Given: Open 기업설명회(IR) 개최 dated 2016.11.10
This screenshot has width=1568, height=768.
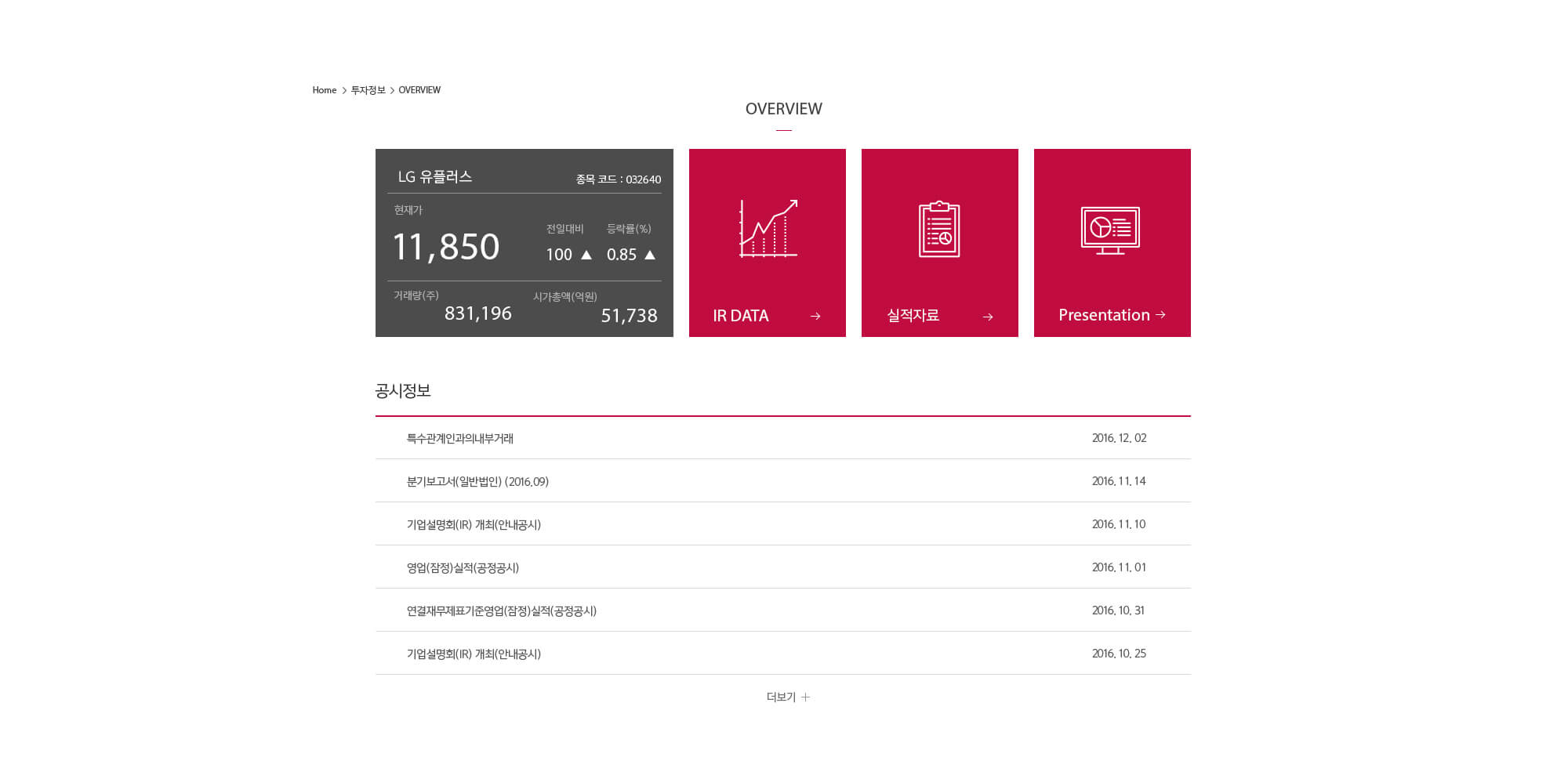Looking at the screenshot, I should [x=474, y=524].
